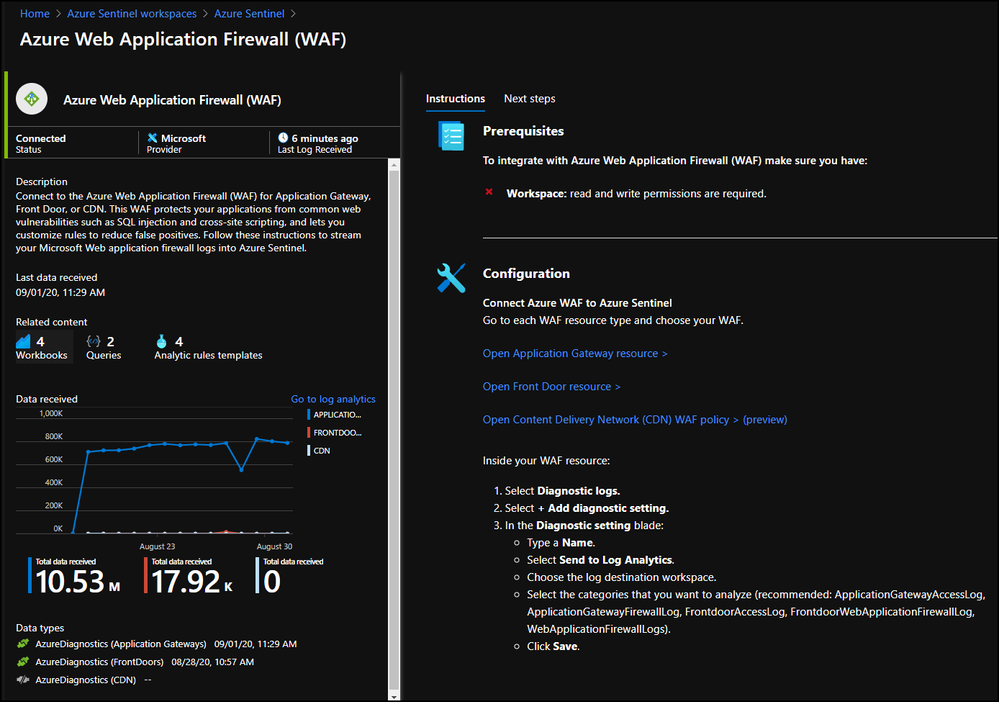Image resolution: width=999 pixels, height=702 pixels.
Task: Click Go to log analytics link
Action: pyautogui.click(x=333, y=399)
